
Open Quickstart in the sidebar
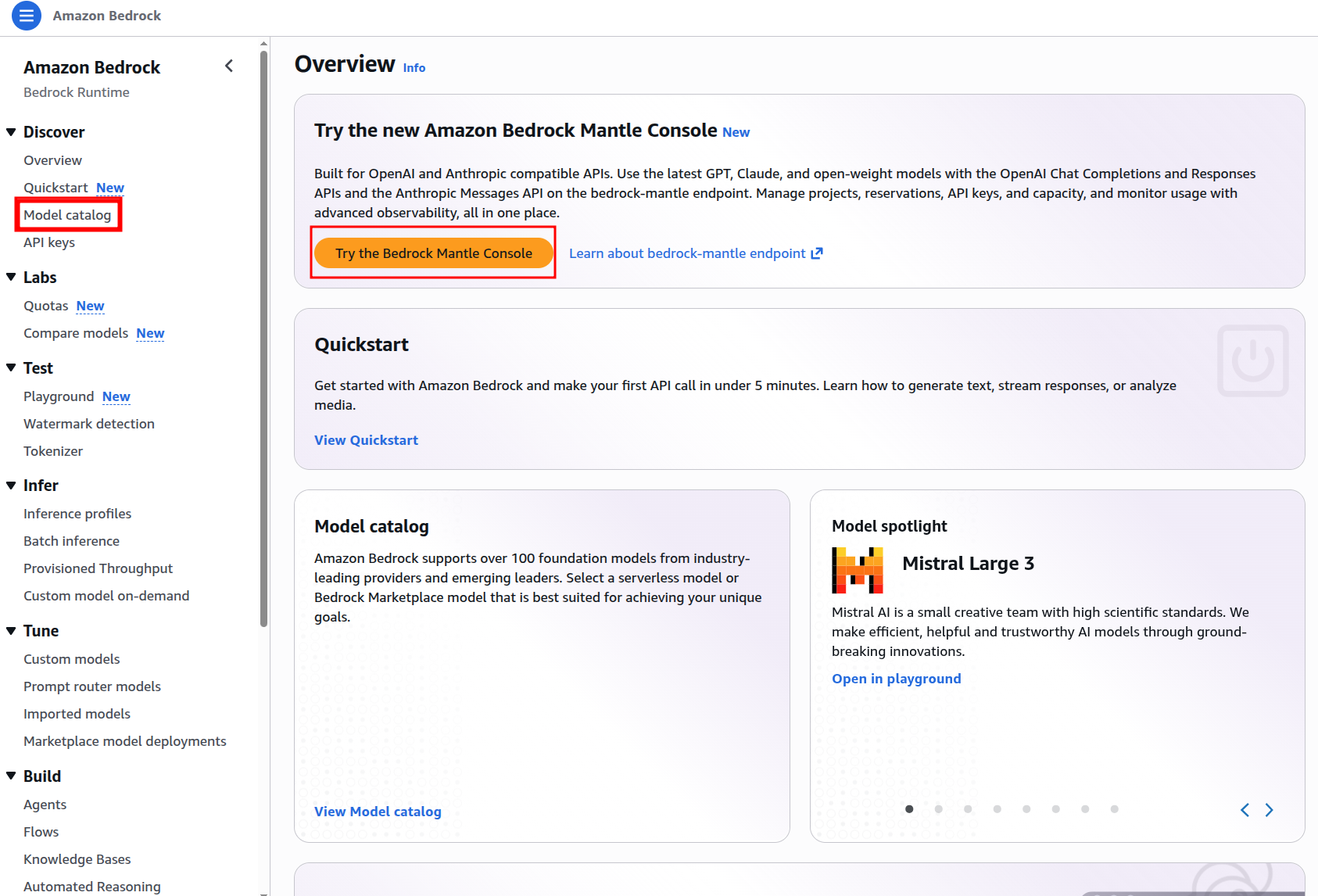pyautogui.click(x=56, y=188)
